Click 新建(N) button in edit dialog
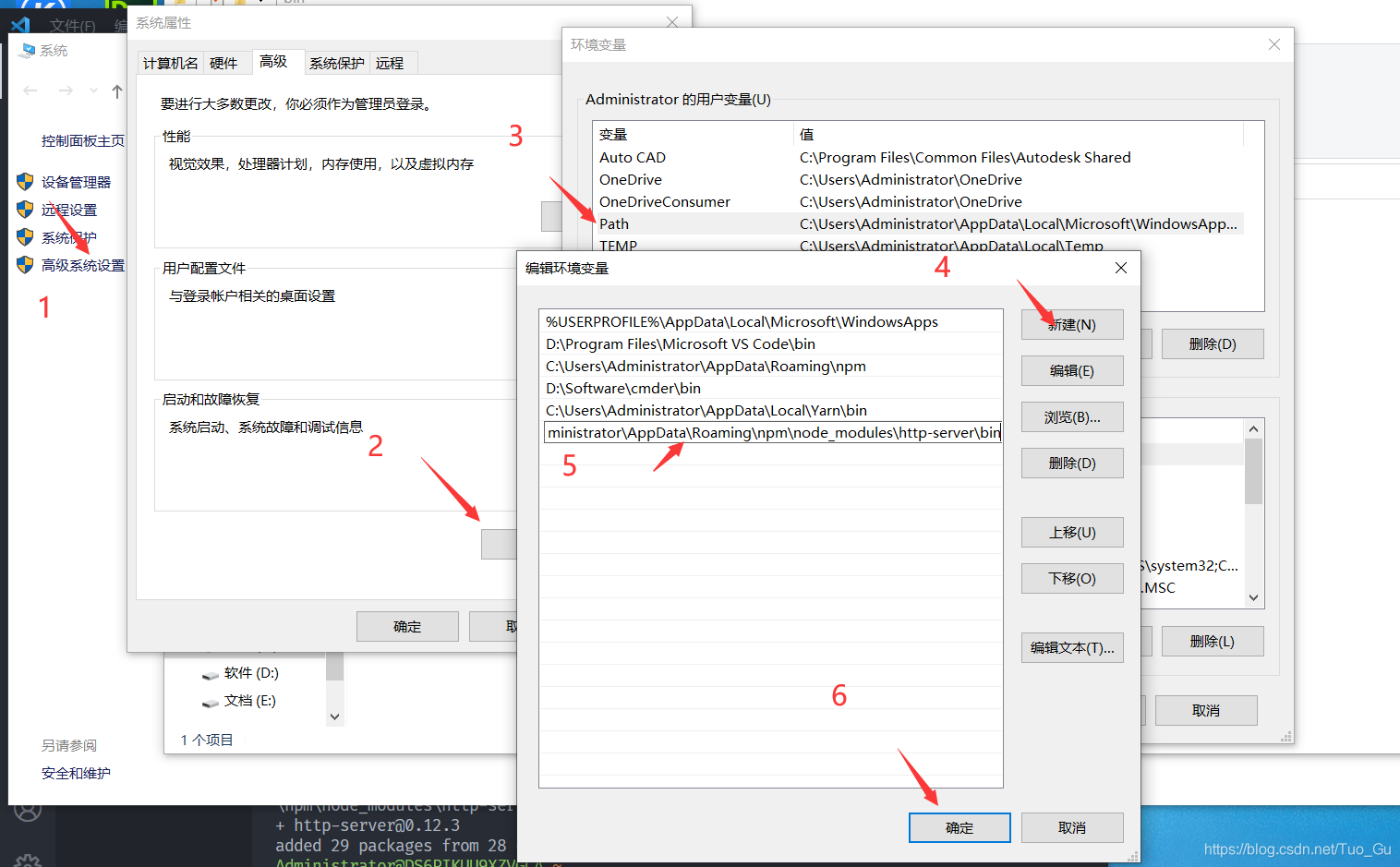Image resolution: width=1400 pixels, height=867 pixels. (1072, 325)
